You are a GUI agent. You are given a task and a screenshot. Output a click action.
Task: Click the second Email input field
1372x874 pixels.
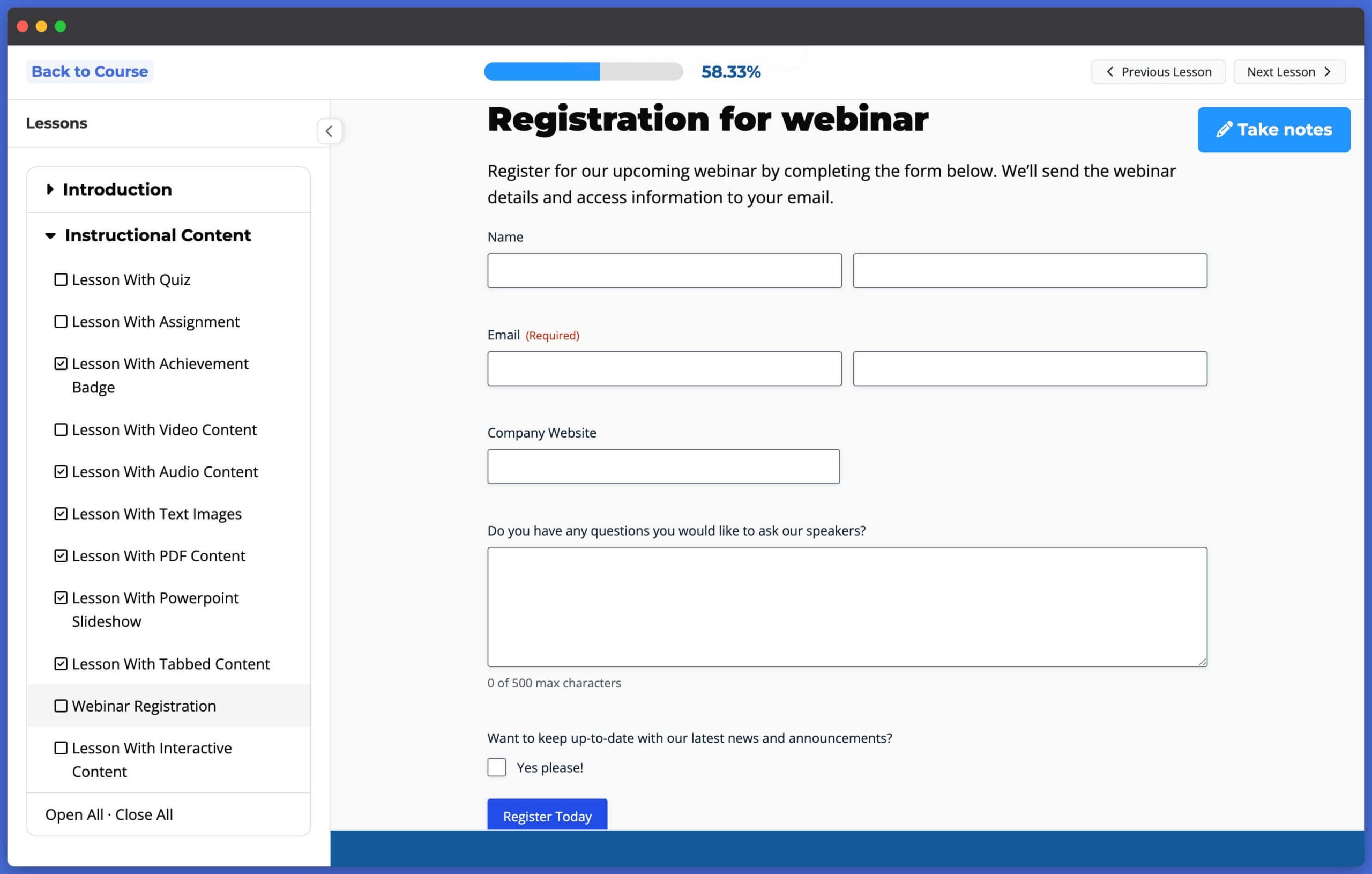pos(1030,368)
